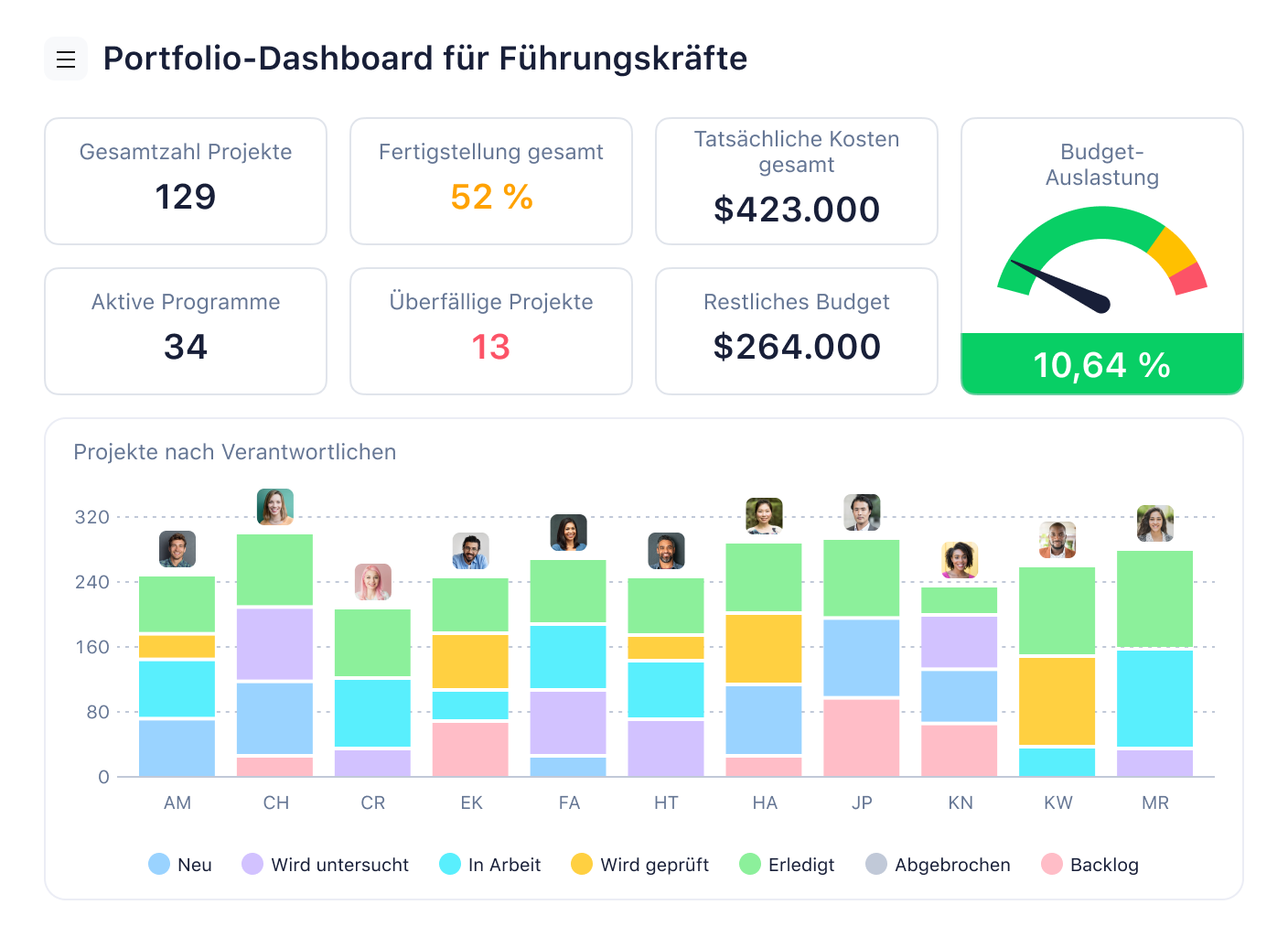
Task: Open the Gesamtzahl Projekte card
Action: [x=186, y=181]
